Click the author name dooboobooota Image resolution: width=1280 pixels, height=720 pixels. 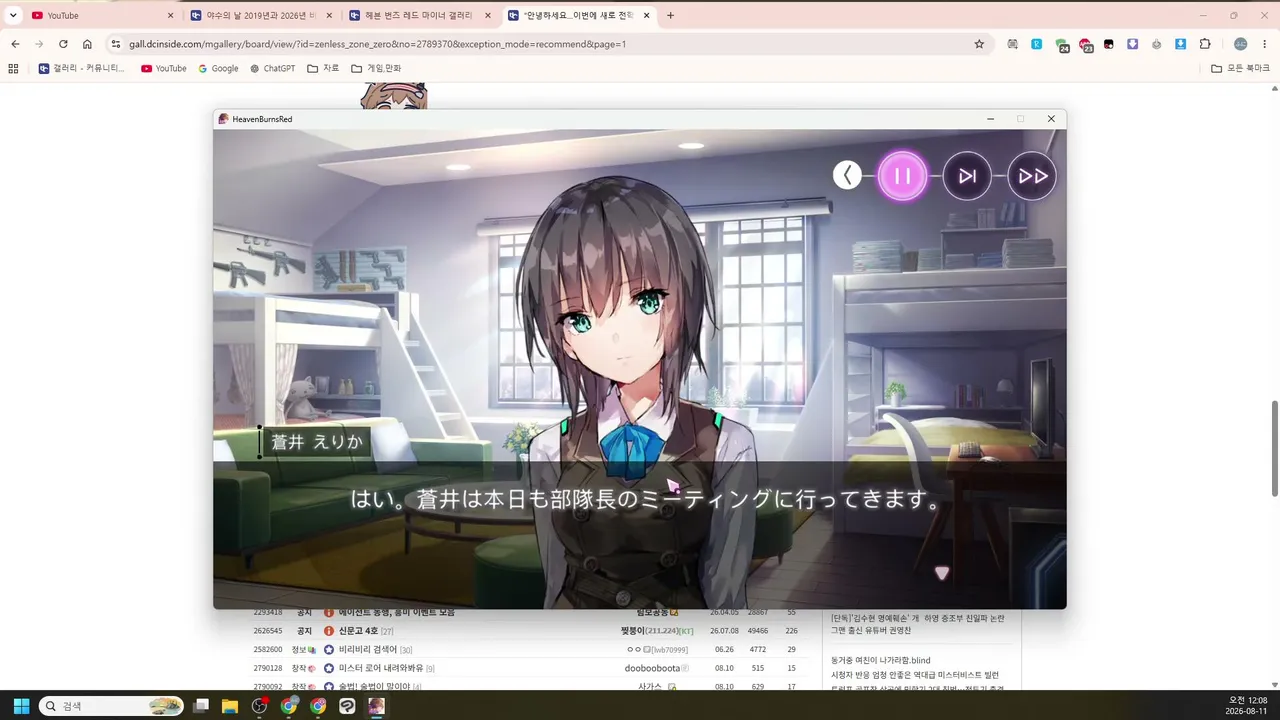652,668
